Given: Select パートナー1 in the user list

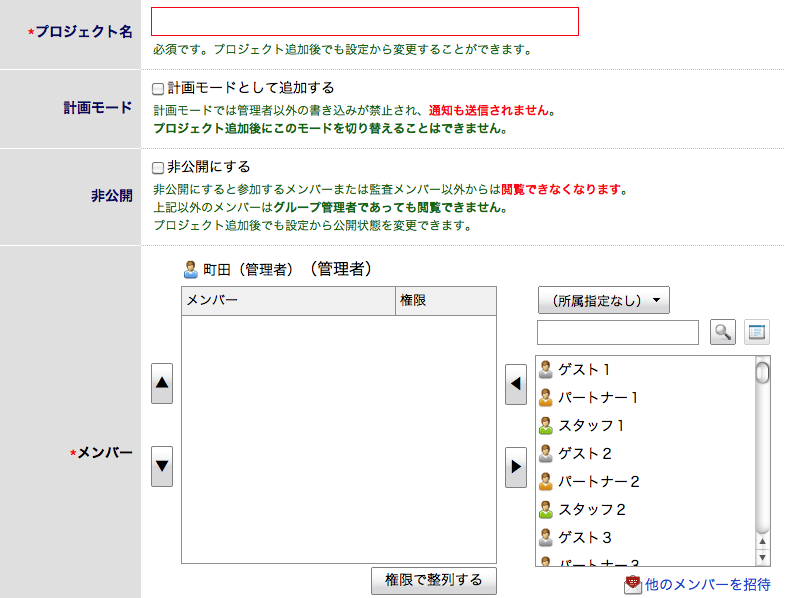Looking at the screenshot, I should [645, 398].
